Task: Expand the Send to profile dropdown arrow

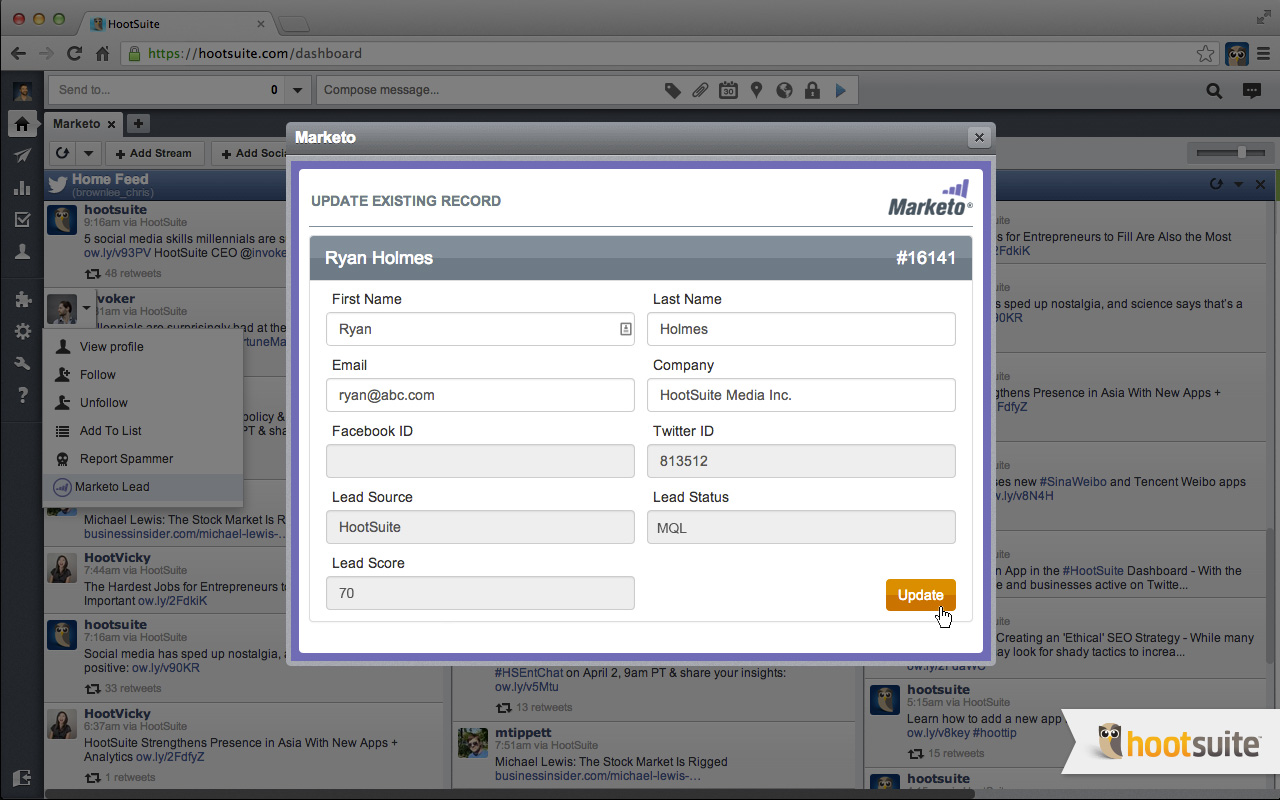Action: coord(297,90)
